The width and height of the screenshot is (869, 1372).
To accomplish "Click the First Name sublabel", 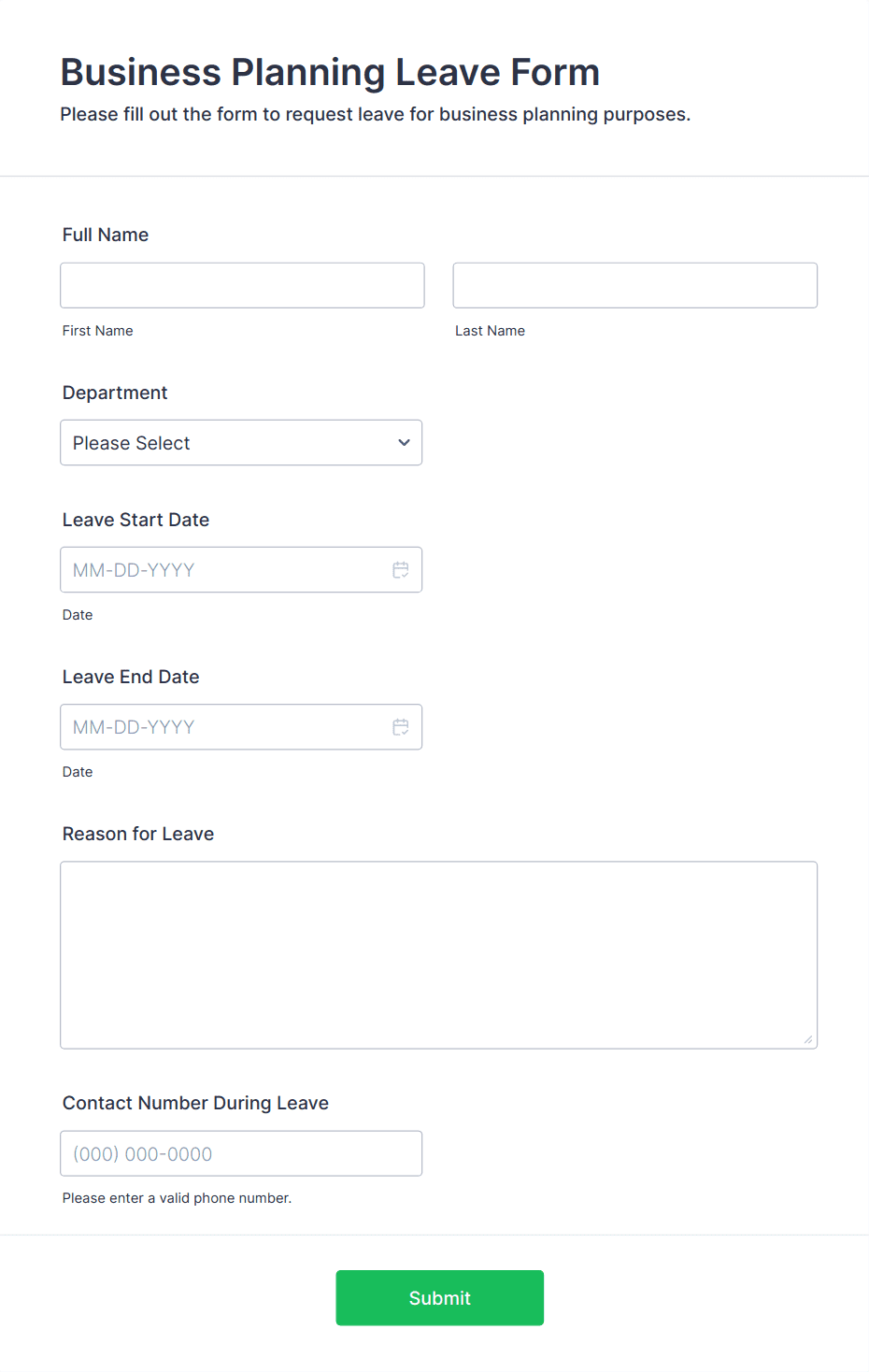I will [x=98, y=331].
